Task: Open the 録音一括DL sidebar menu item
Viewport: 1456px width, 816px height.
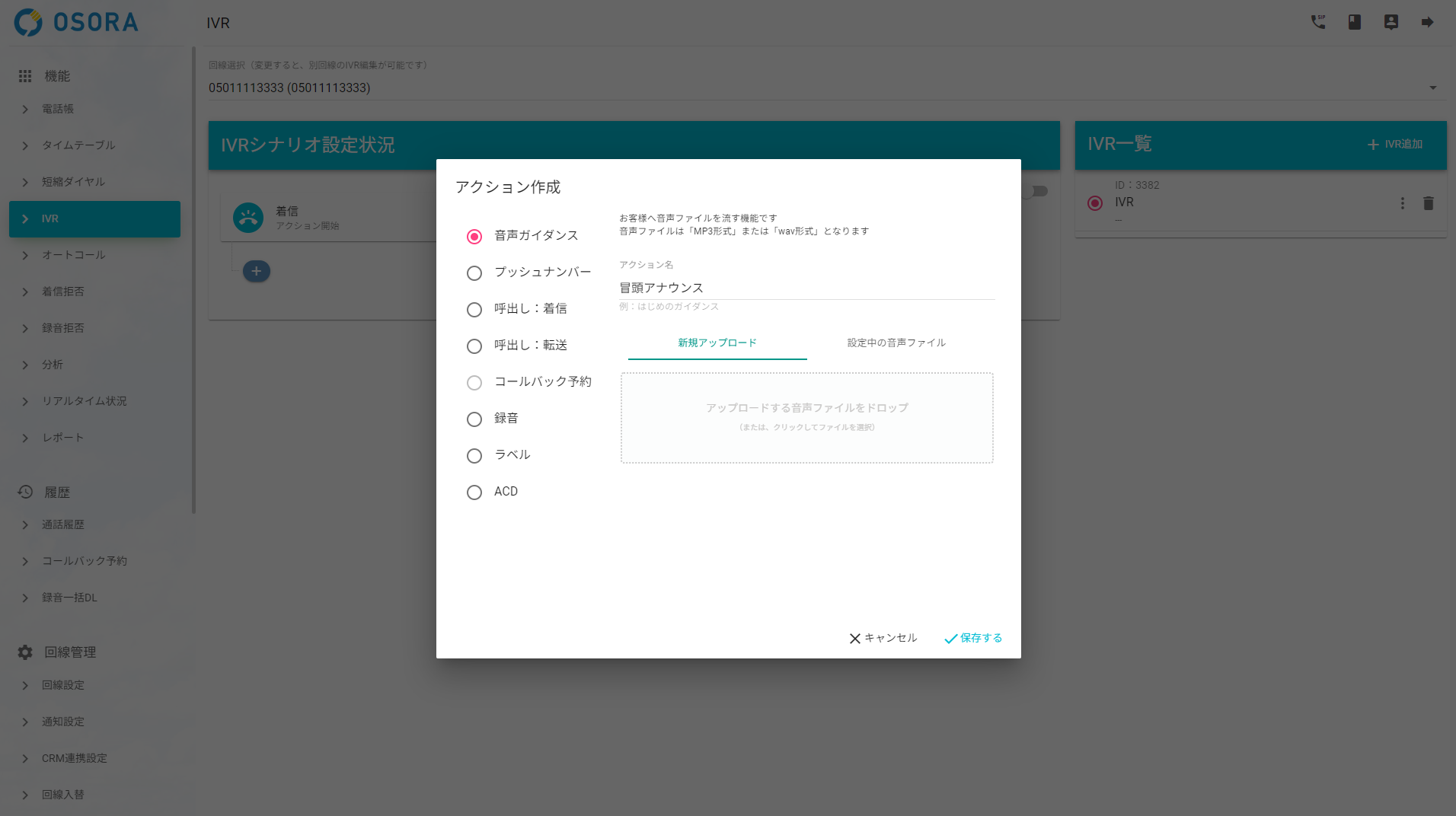Action: pyautogui.click(x=94, y=598)
